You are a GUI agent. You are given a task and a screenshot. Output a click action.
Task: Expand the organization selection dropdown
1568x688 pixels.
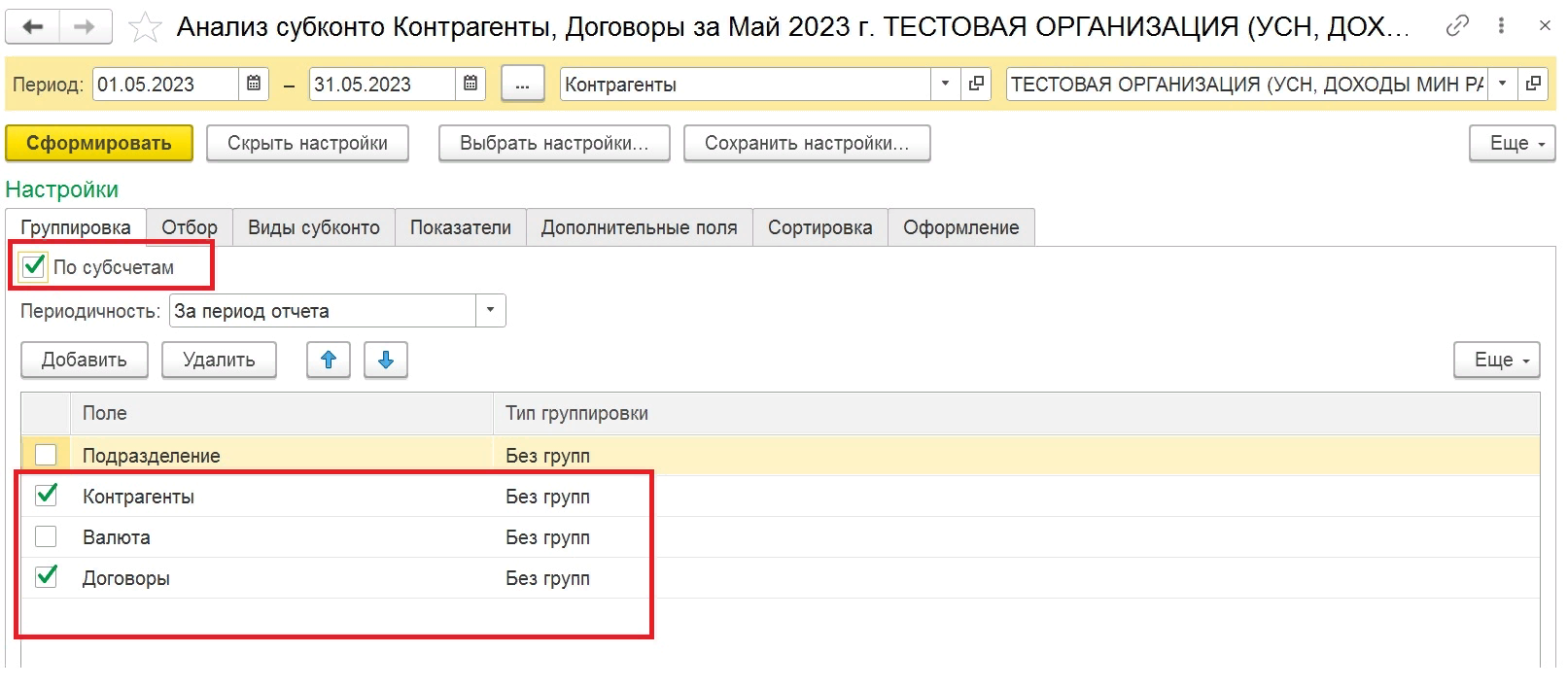1502,84
